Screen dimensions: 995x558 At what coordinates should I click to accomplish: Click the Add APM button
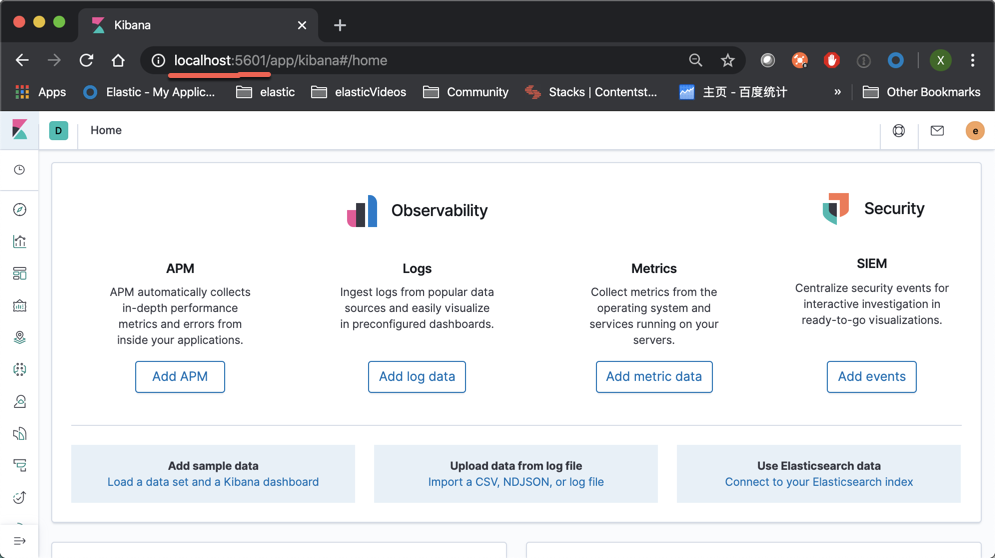coord(180,377)
